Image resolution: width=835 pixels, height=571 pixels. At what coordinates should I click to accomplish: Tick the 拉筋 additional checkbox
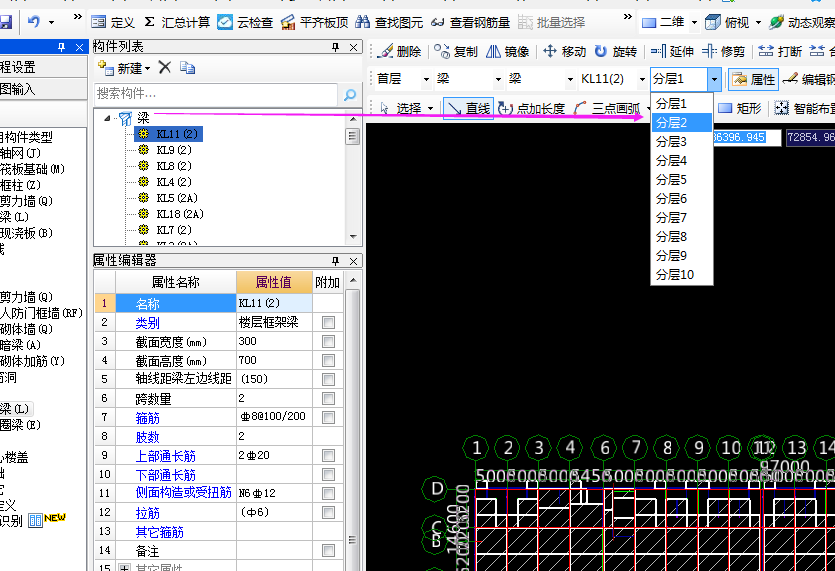328,512
